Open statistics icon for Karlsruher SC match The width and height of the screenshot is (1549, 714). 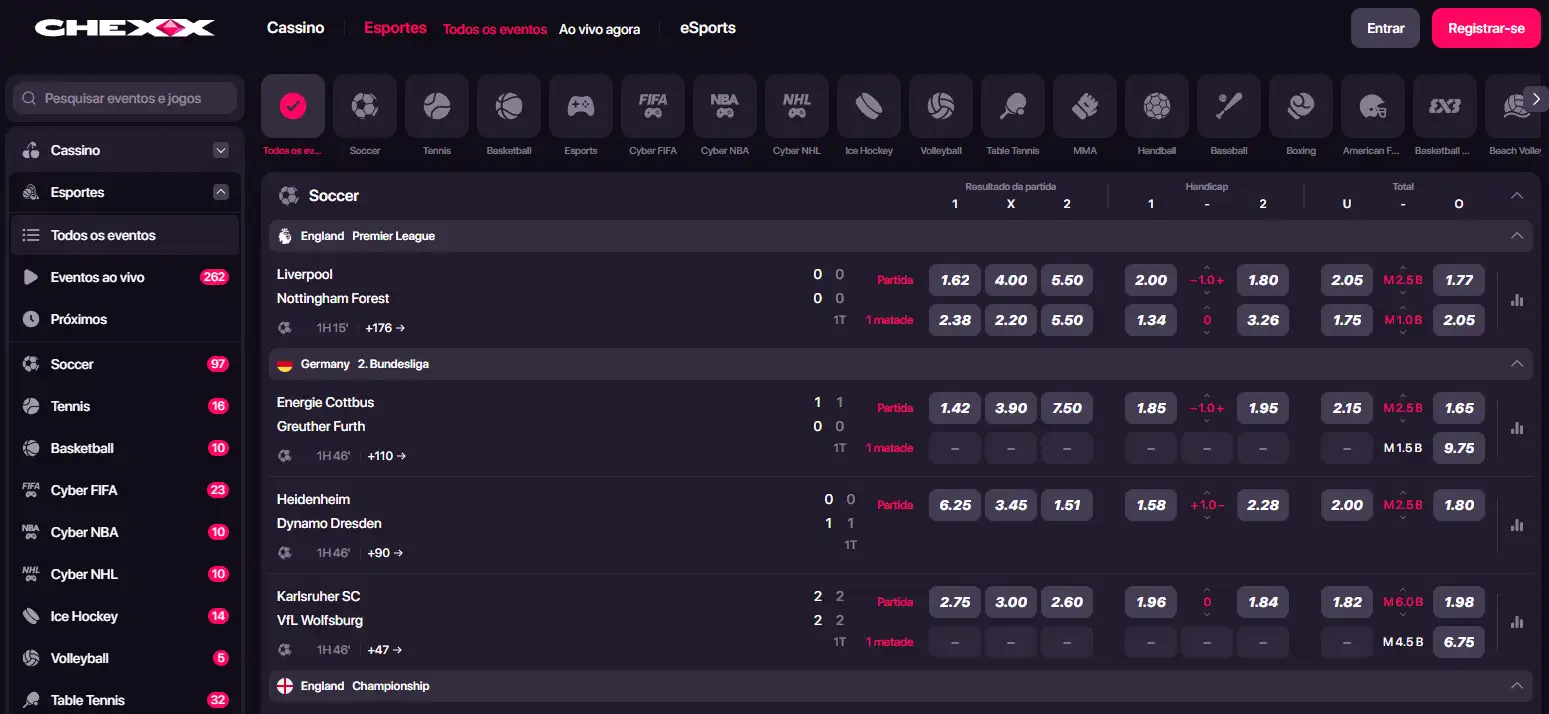[1517, 621]
